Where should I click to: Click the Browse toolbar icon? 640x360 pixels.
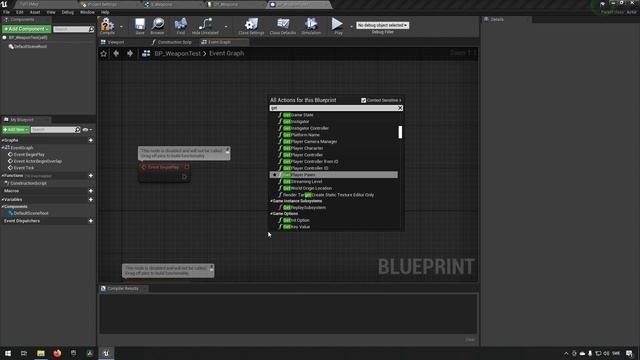[158, 24]
